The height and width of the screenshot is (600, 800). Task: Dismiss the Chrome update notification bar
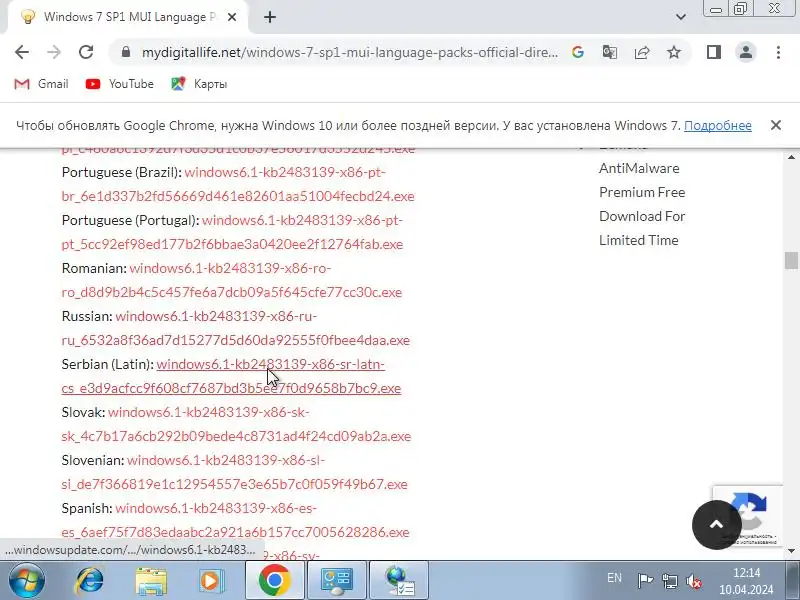[x=776, y=125]
